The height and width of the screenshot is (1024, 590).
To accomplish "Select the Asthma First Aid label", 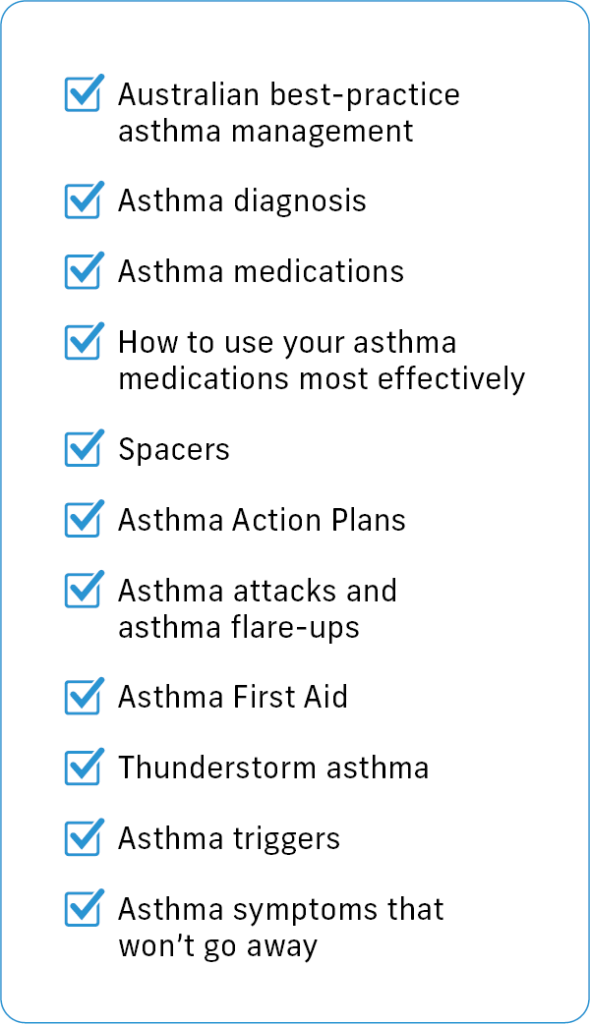I will coord(233,697).
